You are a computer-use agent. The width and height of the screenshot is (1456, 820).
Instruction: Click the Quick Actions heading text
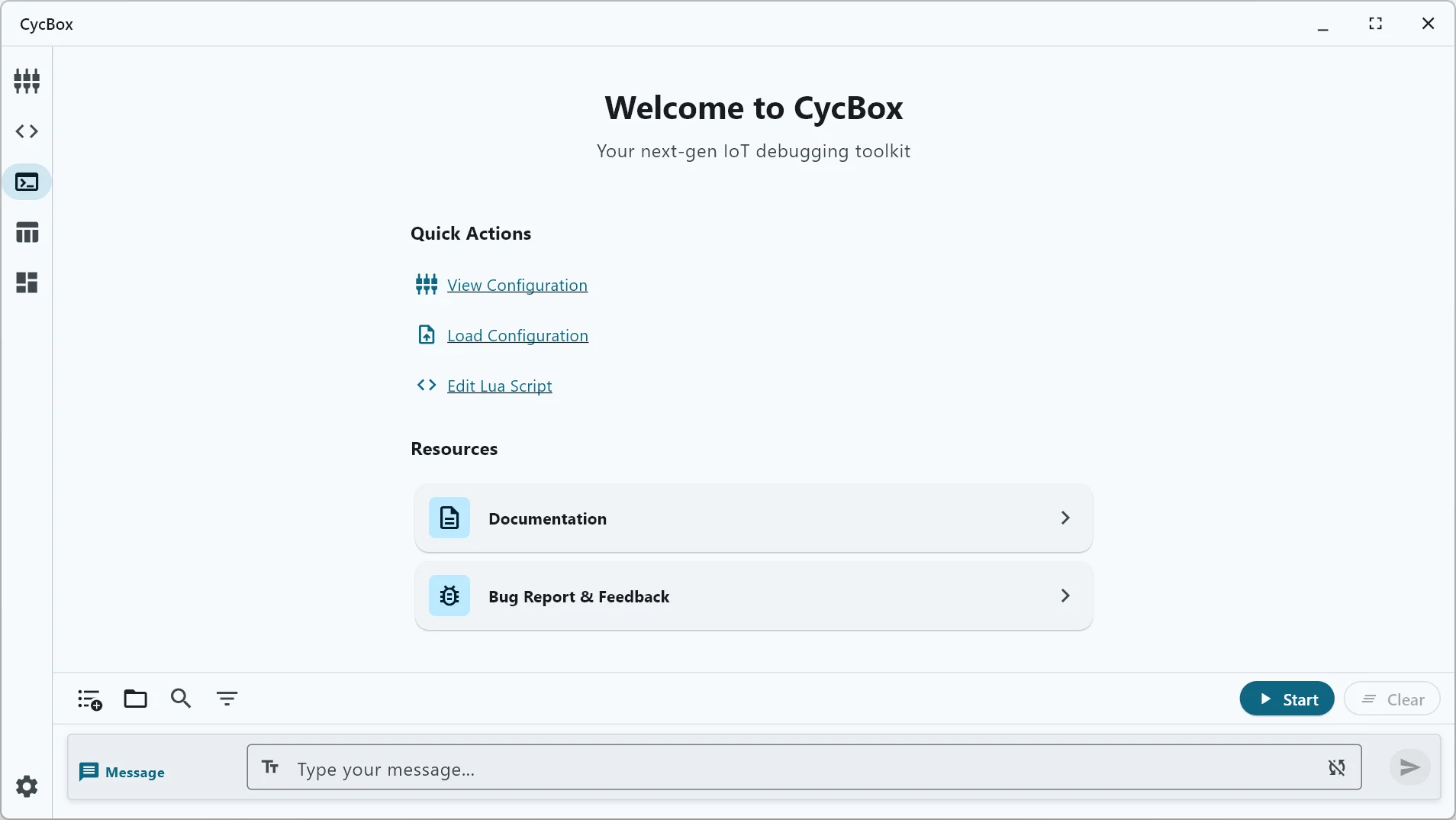point(471,234)
